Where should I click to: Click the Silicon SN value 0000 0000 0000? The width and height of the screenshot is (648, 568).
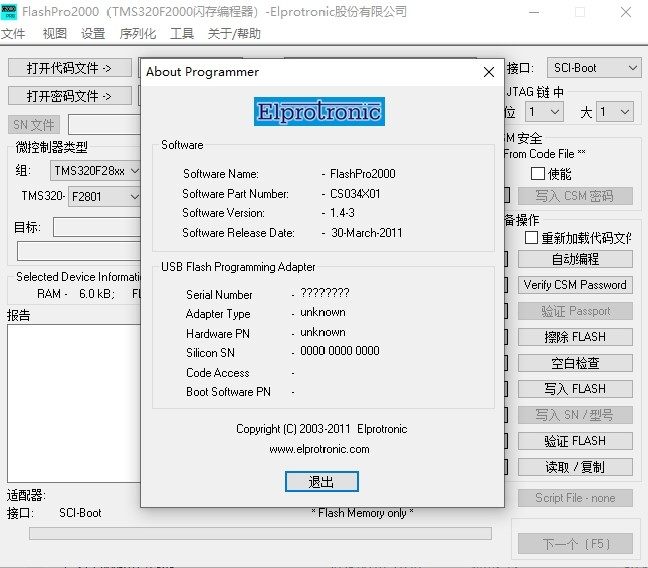(x=340, y=351)
